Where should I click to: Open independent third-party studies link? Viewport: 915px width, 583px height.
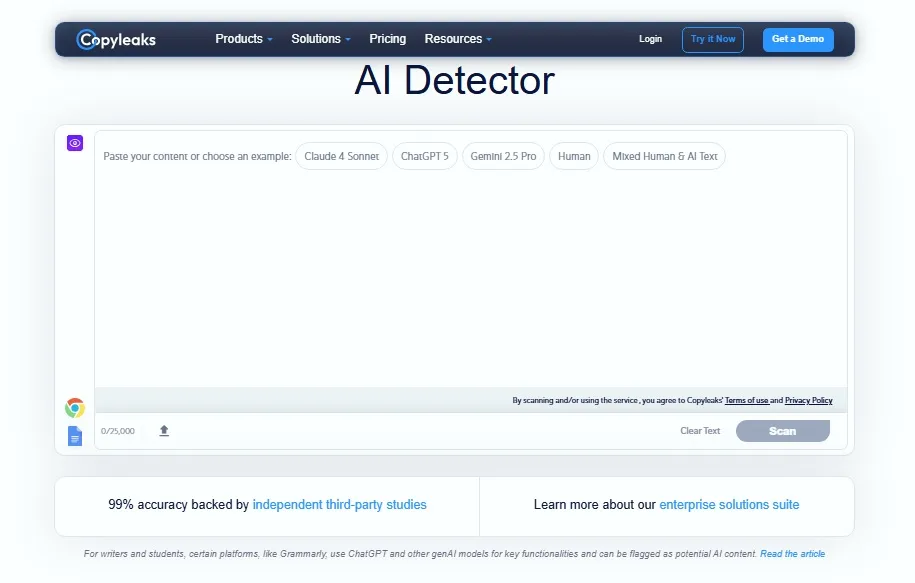coord(339,505)
